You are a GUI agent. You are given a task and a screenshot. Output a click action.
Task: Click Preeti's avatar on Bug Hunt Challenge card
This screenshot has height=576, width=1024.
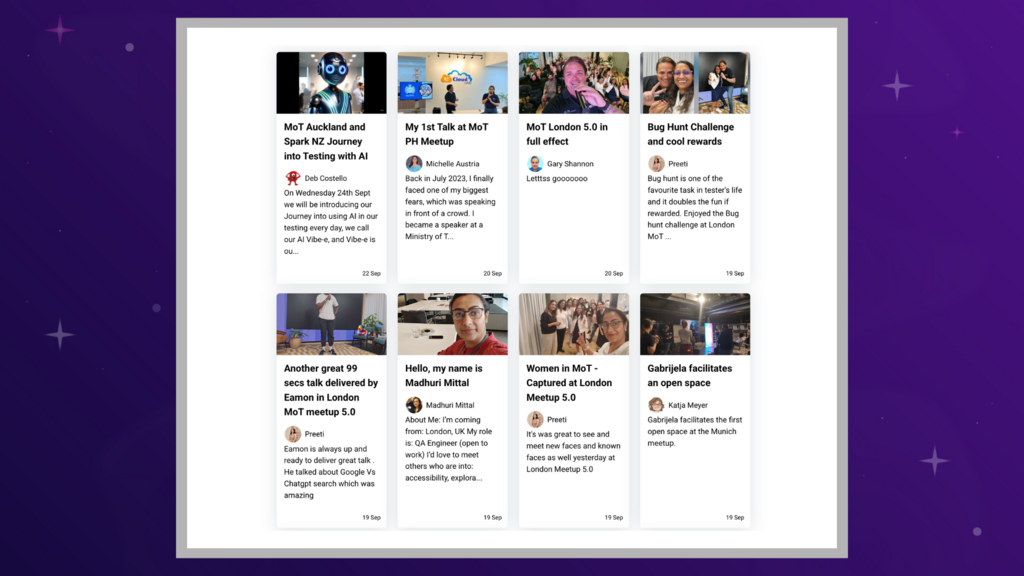(x=655, y=163)
